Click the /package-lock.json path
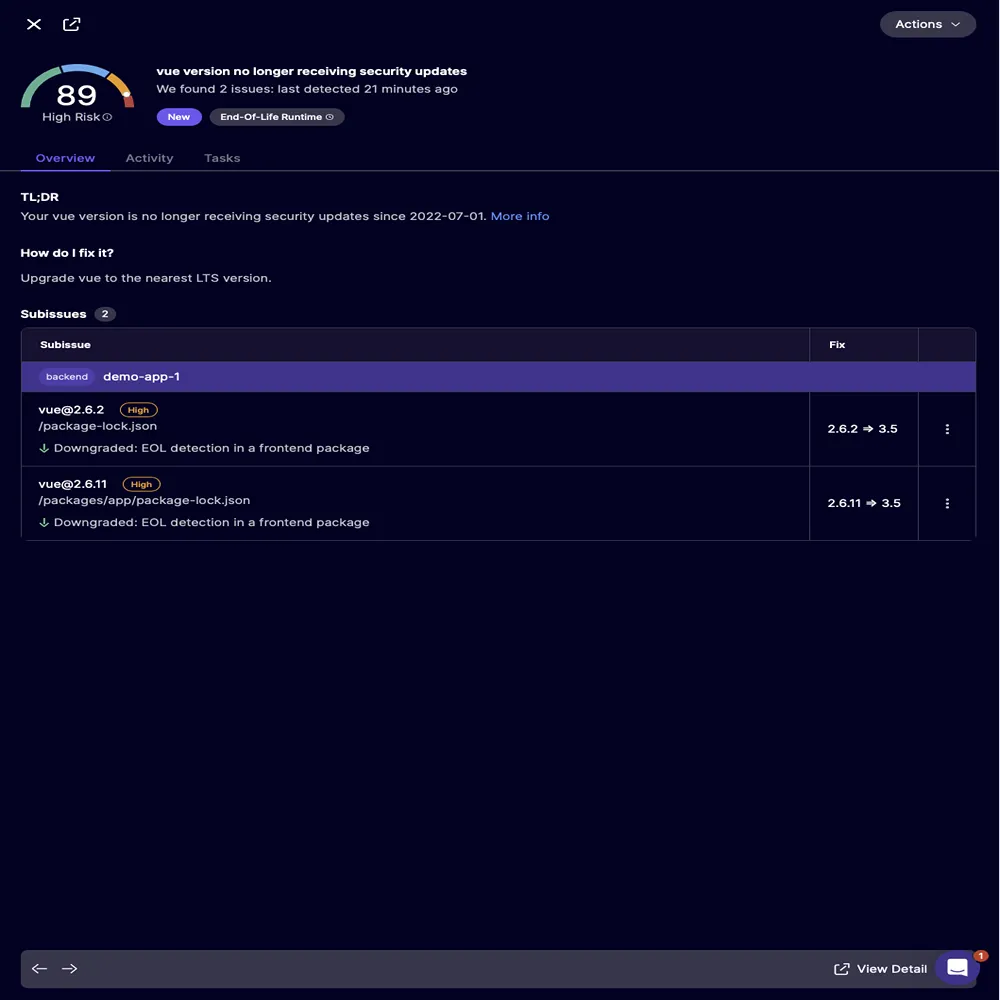 (x=98, y=426)
